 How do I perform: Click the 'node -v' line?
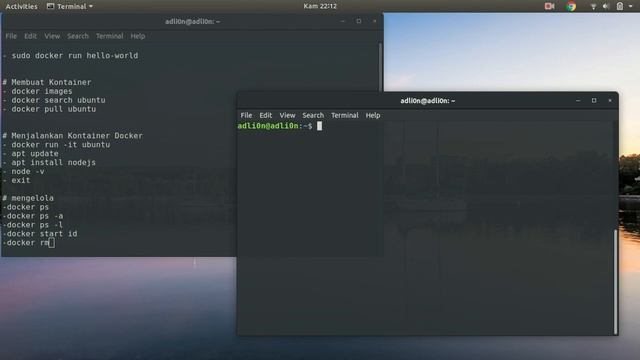(x=28, y=172)
